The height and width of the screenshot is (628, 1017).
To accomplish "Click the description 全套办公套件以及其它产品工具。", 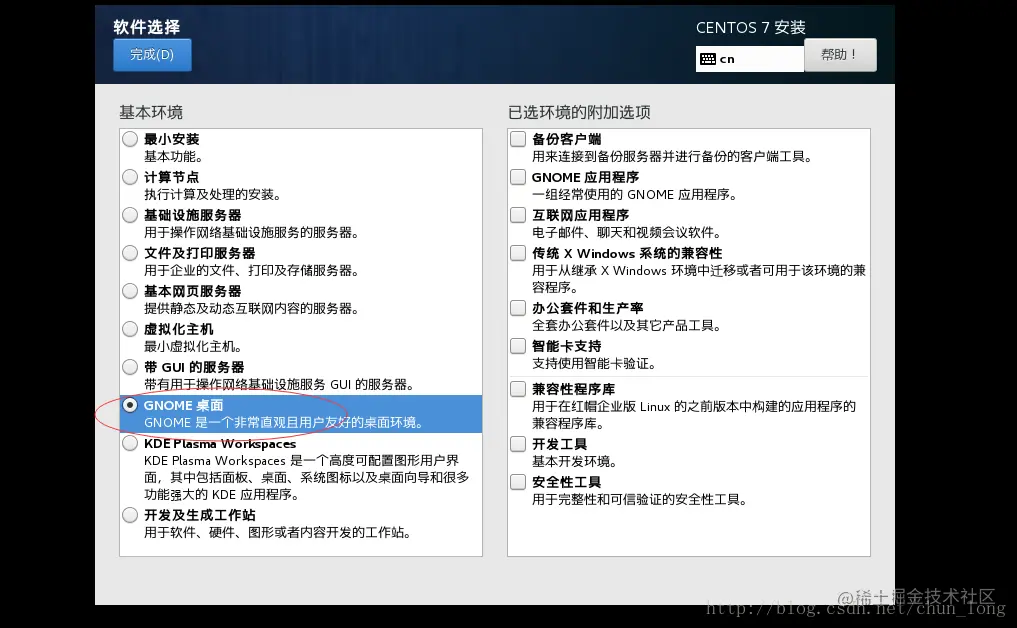I will [627, 326].
